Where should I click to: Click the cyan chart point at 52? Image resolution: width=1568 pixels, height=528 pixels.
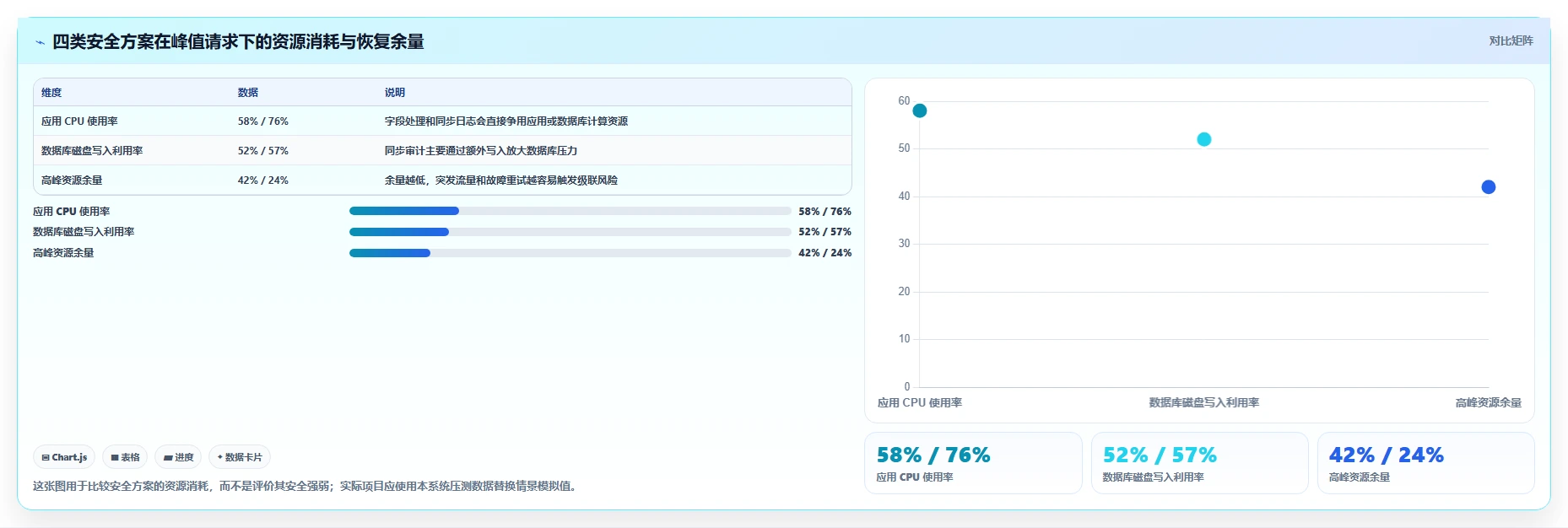[1204, 139]
